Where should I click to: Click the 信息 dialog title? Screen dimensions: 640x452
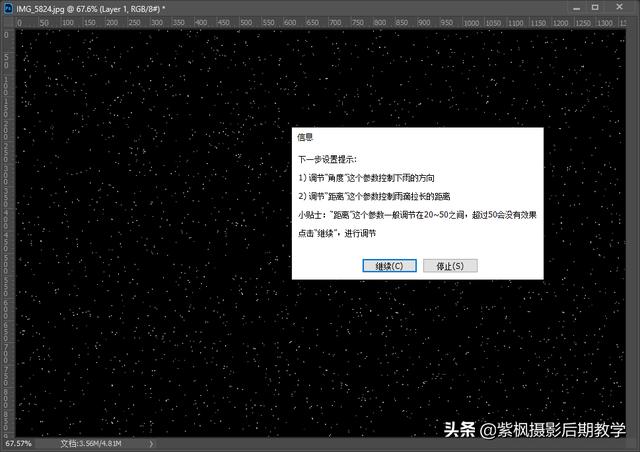pyautogui.click(x=305, y=137)
